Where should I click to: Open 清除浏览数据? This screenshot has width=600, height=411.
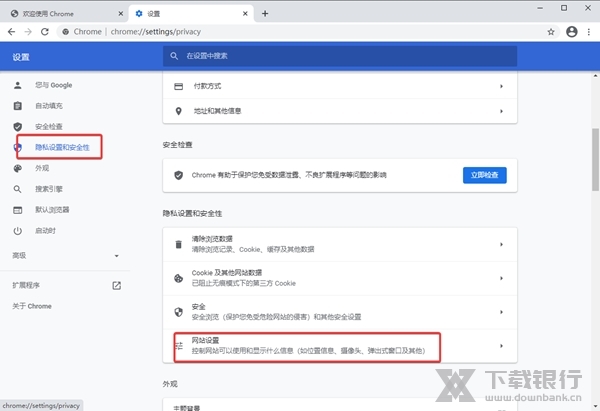[340, 245]
